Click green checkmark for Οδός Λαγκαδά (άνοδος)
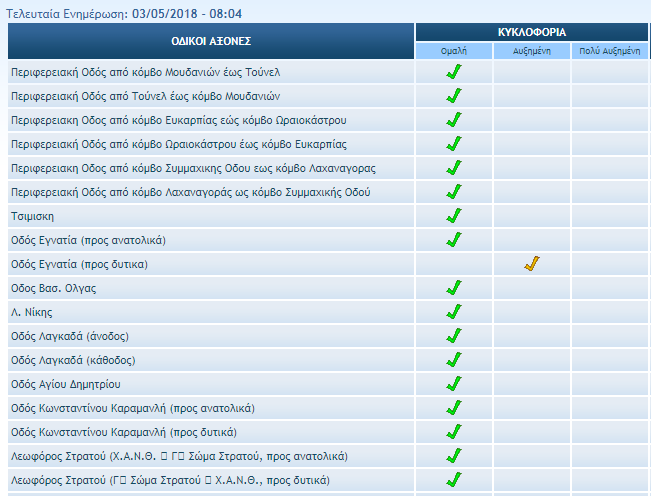Screen dimensions: 651x496 pos(454,336)
